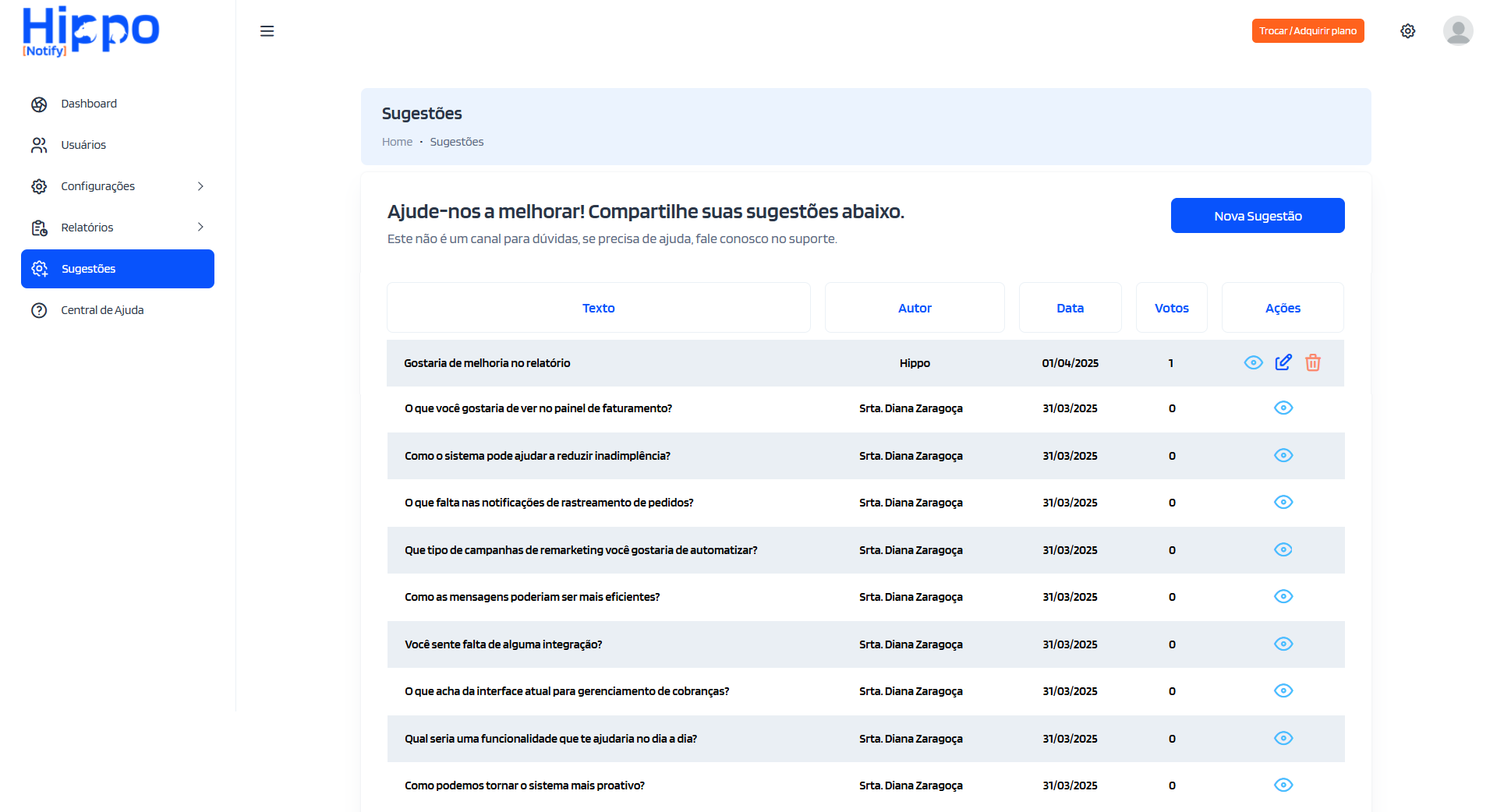Delete the Hippo suggestion with trash icon

point(1313,362)
